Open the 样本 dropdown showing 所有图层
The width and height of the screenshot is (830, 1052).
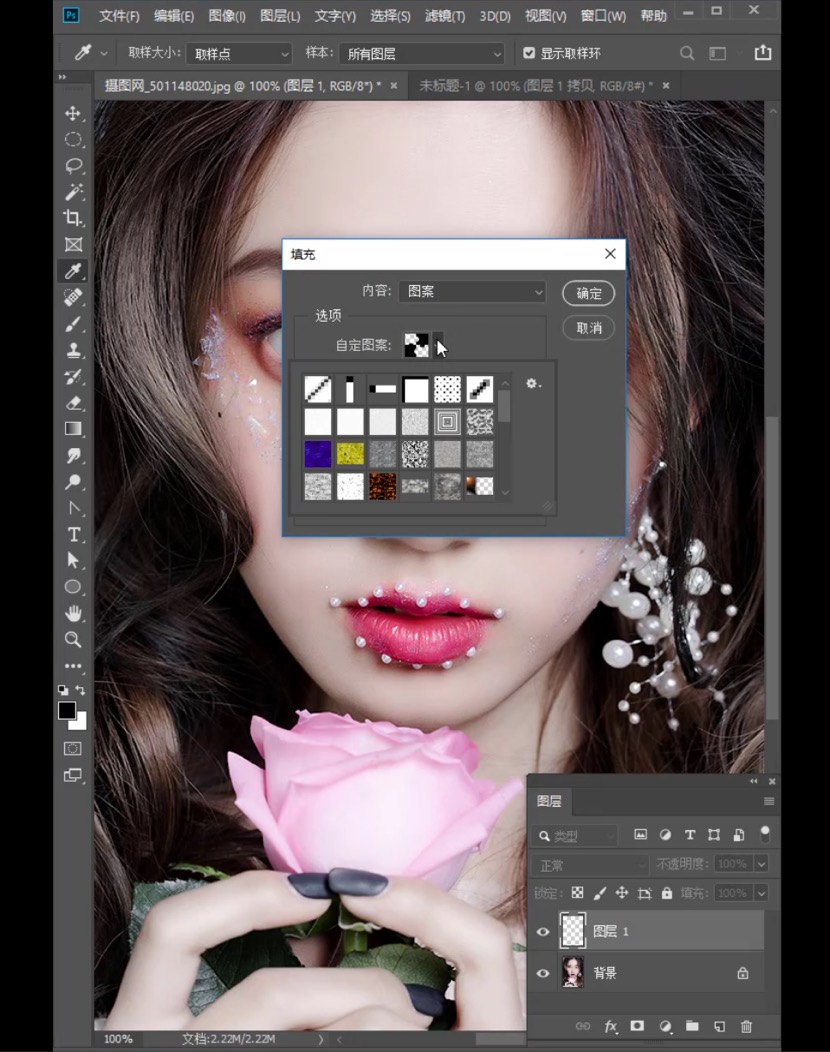421,53
